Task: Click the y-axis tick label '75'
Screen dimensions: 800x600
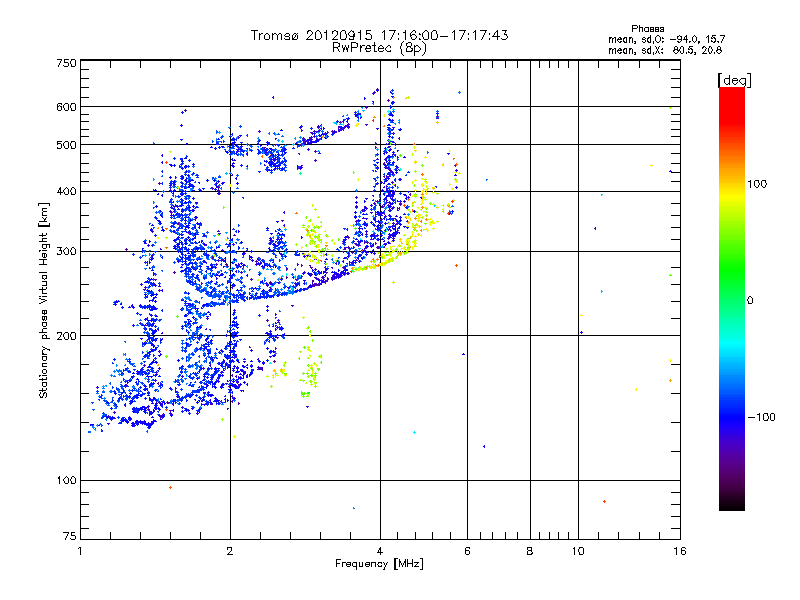Action: click(70, 536)
